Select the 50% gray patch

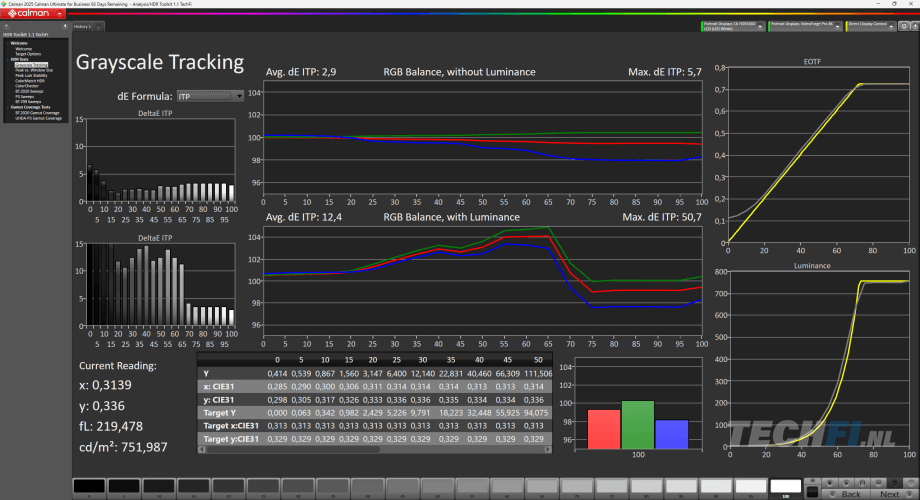[437, 486]
